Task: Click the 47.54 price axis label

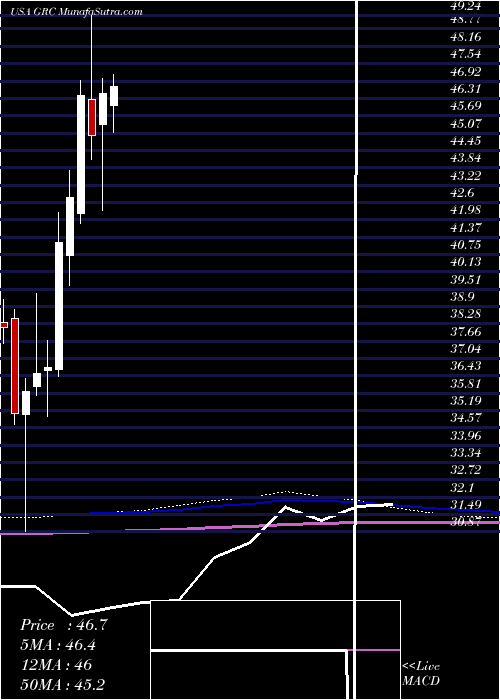Action: [466, 54]
